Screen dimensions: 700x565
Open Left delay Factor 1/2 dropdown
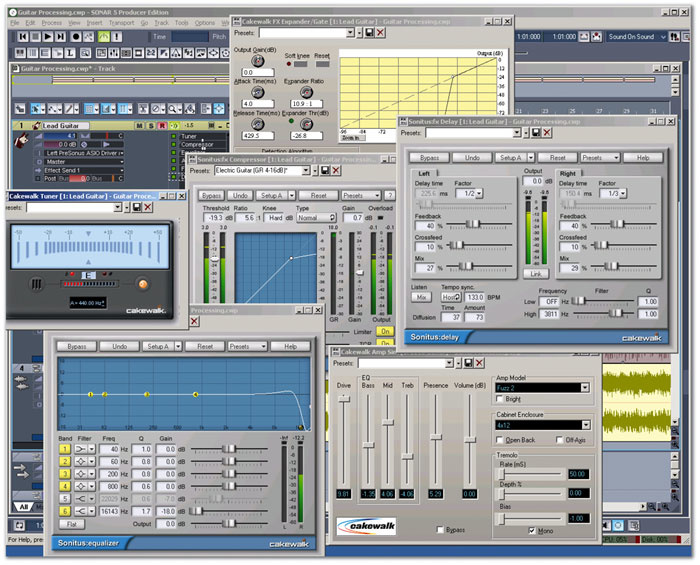[479, 193]
